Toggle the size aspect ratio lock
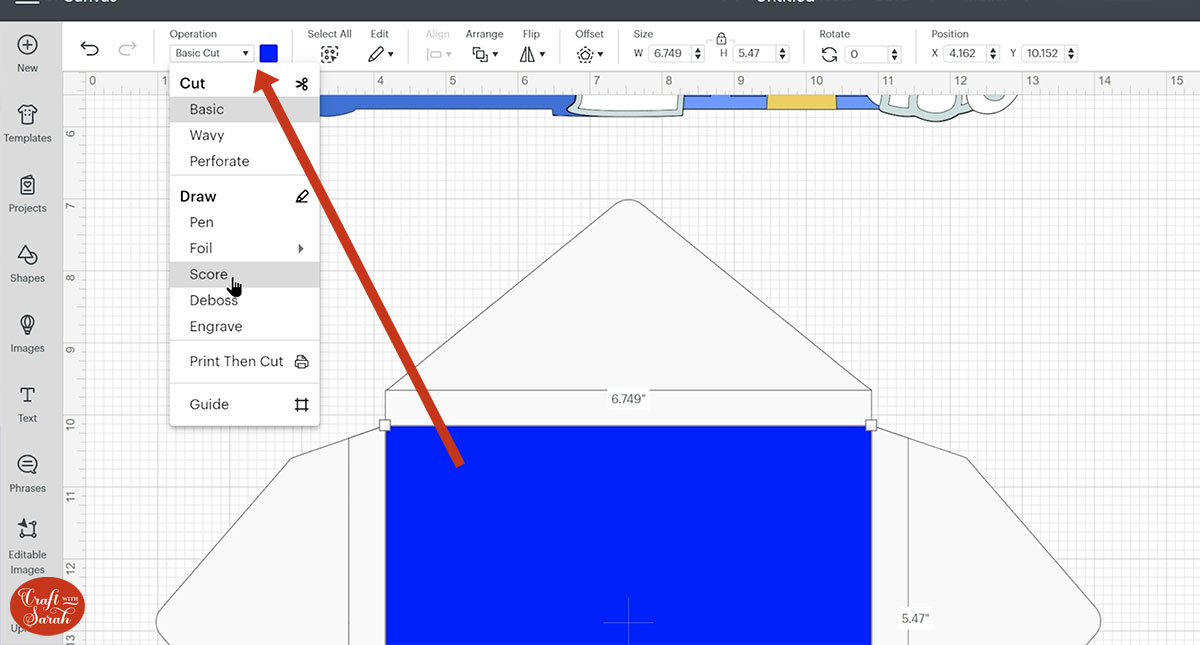This screenshot has height=645, width=1200. (720, 39)
